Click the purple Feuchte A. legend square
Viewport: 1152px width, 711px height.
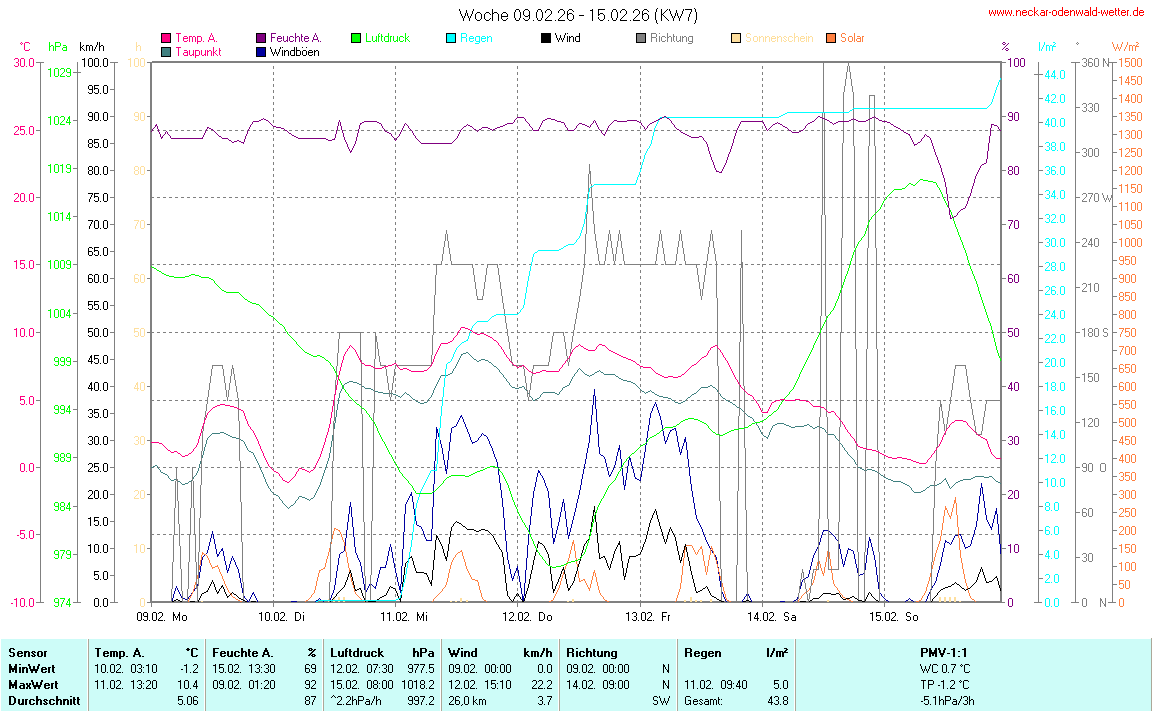click(261, 39)
